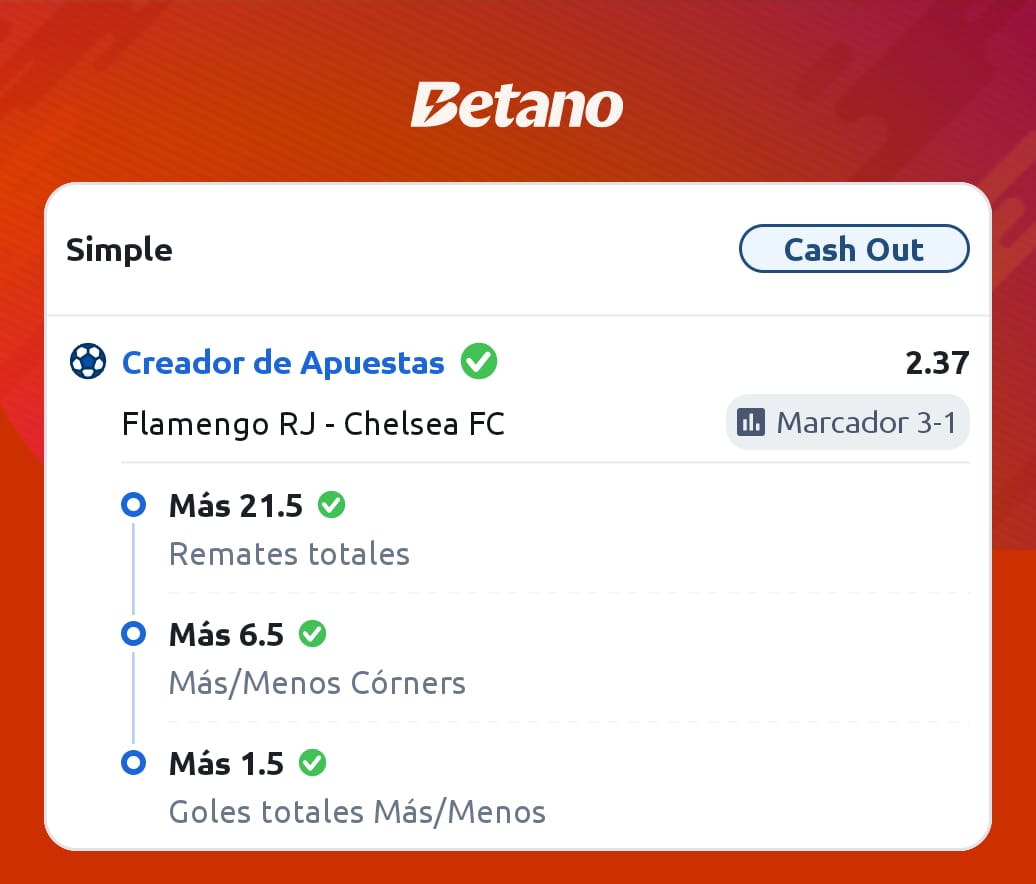Click green check next to Más 1.5
Image resolution: width=1036 pixels, height=884 pixels.
pyautogui.click(x=313, y=763)
